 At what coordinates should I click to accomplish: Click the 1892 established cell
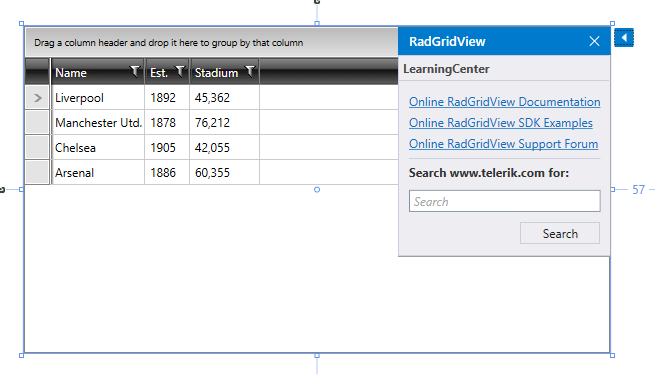167,98
